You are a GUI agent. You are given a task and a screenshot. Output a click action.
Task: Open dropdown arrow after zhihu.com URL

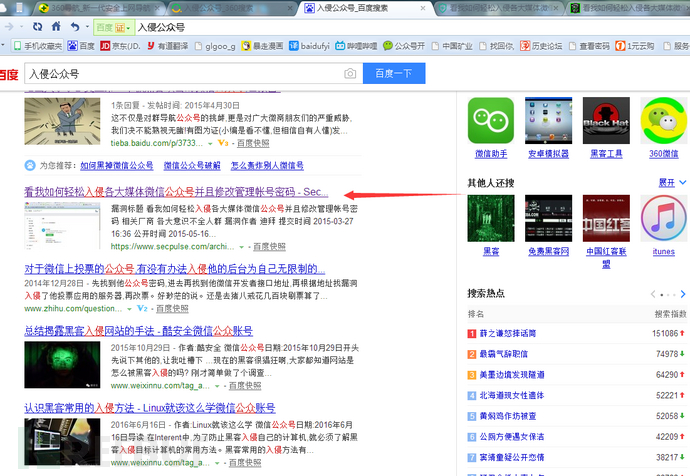129,309
